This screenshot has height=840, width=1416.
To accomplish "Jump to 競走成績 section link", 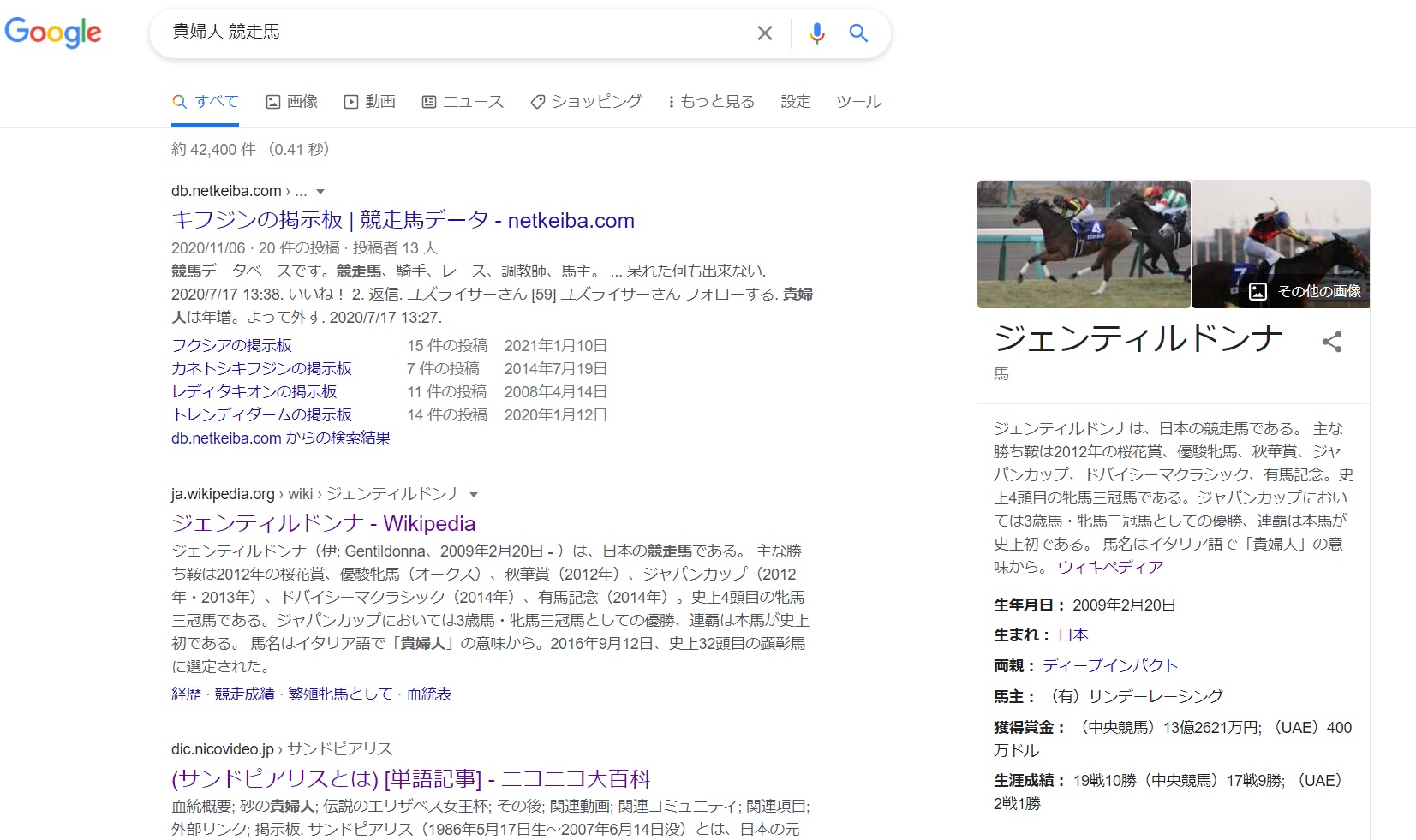I will point(244,694).
